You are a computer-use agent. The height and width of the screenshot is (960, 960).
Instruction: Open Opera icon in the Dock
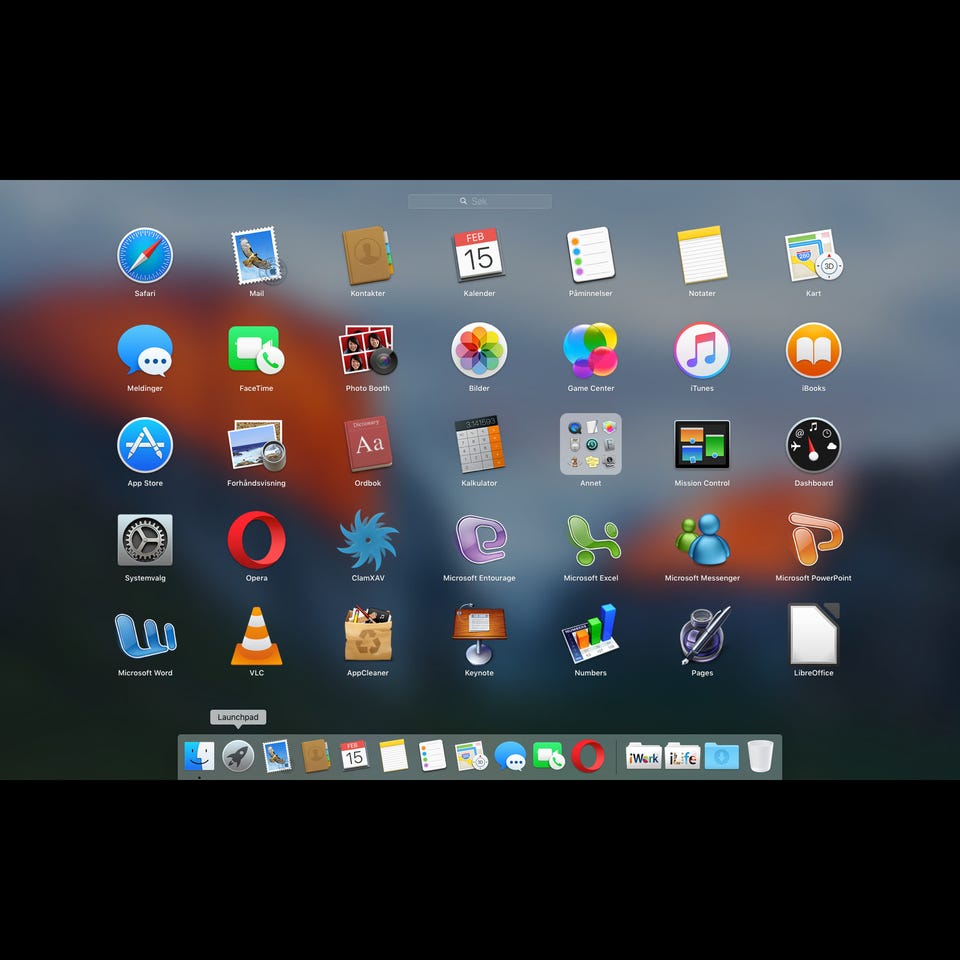[588, 756]
